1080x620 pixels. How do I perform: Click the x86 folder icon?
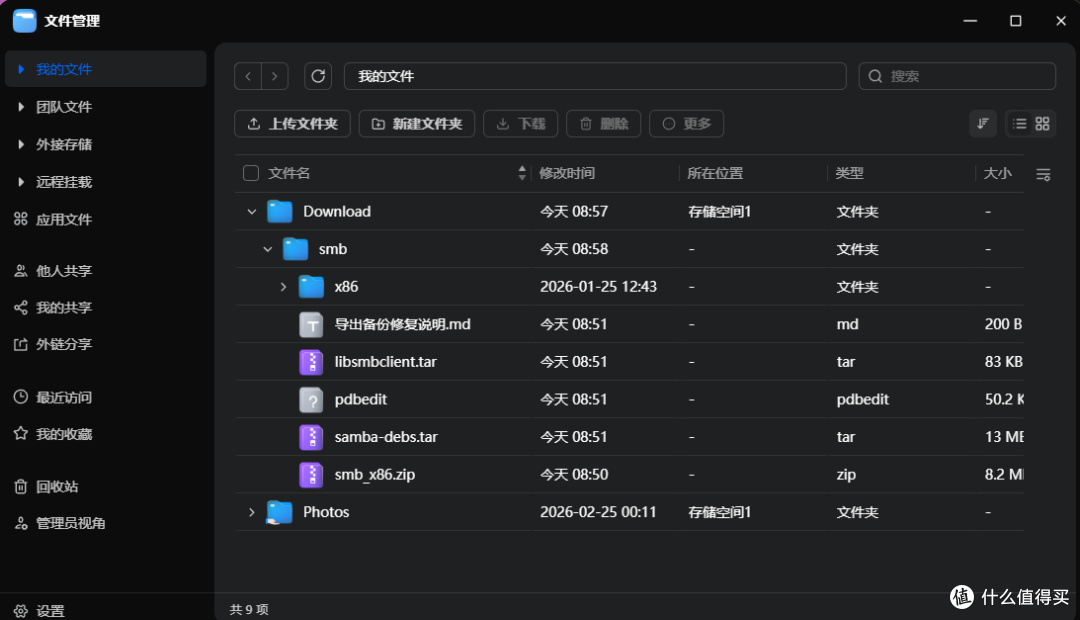(x=311, y=287)
